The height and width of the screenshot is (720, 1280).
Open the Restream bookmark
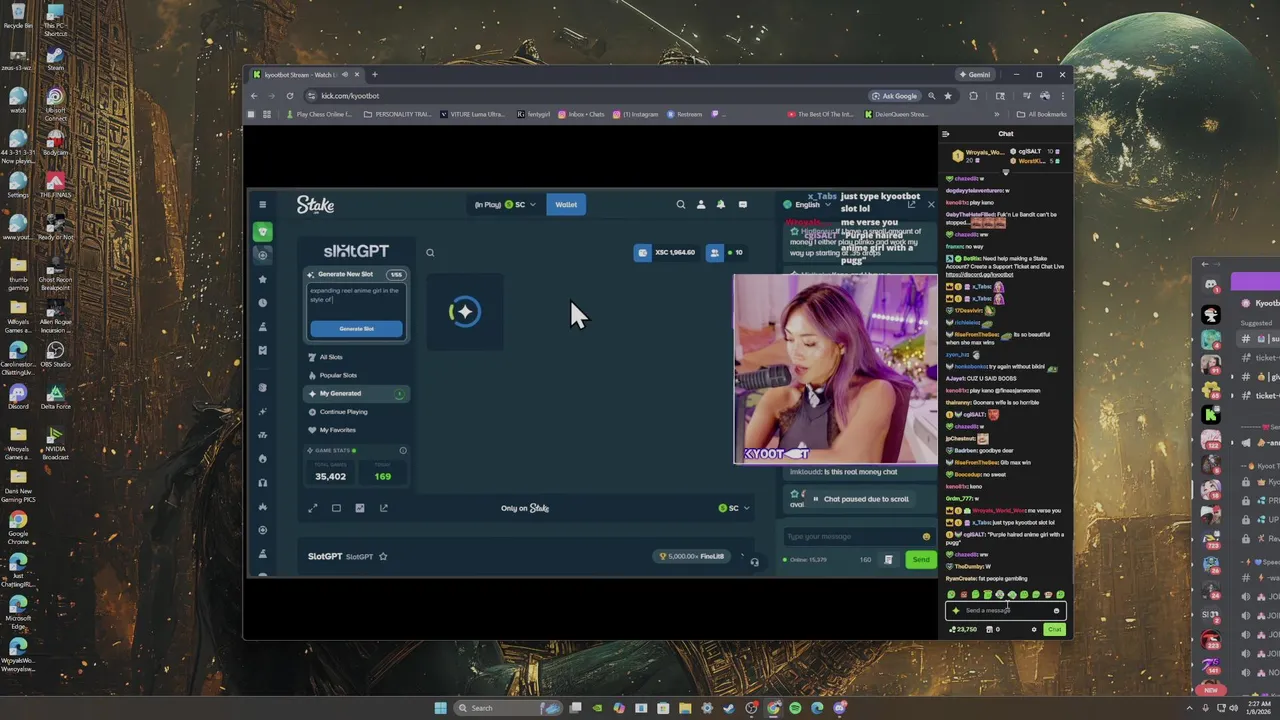685,114
